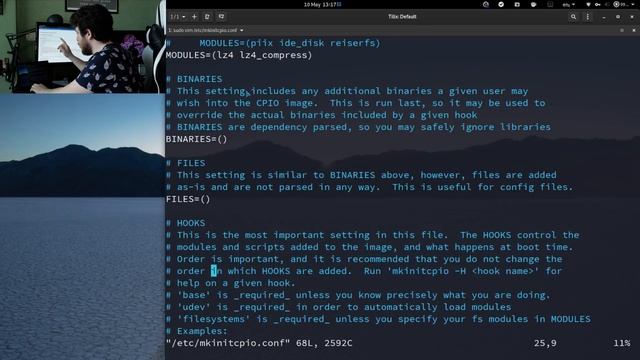
Task: Click the status text '"/etc/mkinitcpio.conf" 68L, 2592C'
Action: tap(259, 343)
